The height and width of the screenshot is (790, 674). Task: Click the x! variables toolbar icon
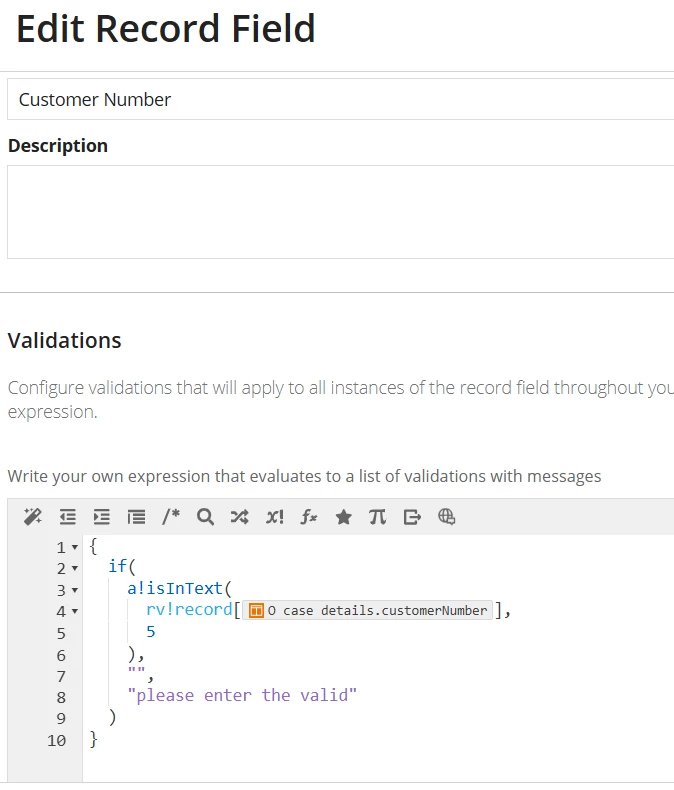pos(275,517)
